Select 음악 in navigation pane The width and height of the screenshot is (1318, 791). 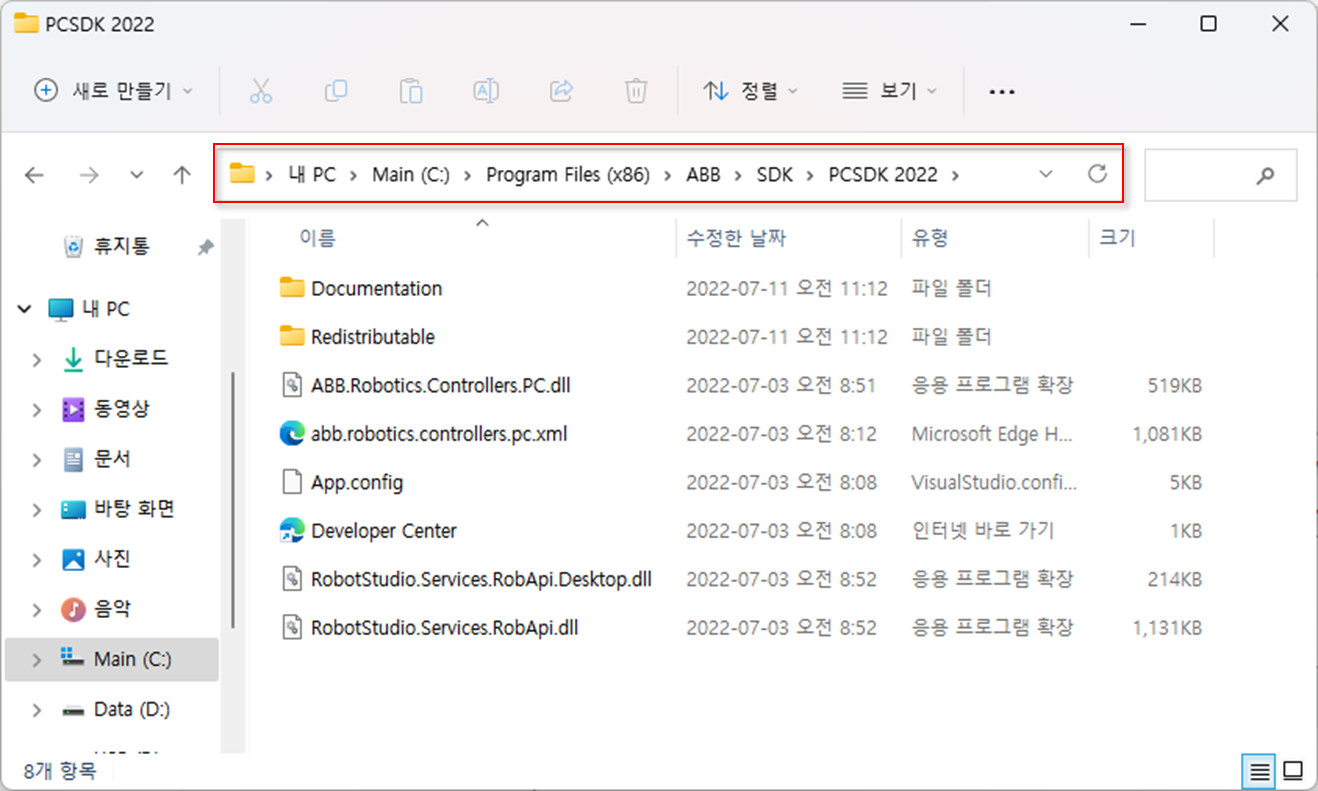click(113, 609)
